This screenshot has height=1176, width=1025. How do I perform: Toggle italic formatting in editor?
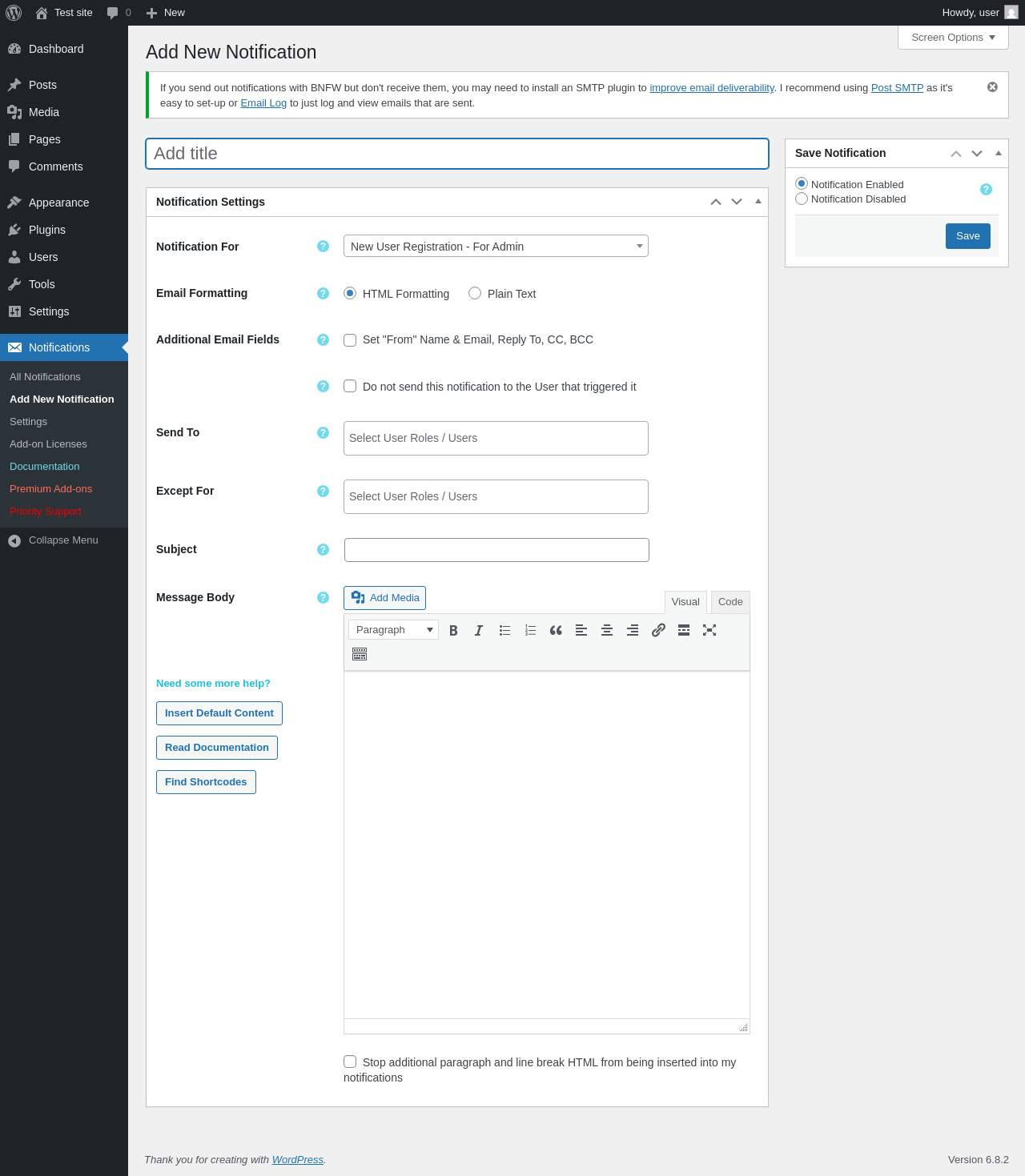tap(479, 630)
